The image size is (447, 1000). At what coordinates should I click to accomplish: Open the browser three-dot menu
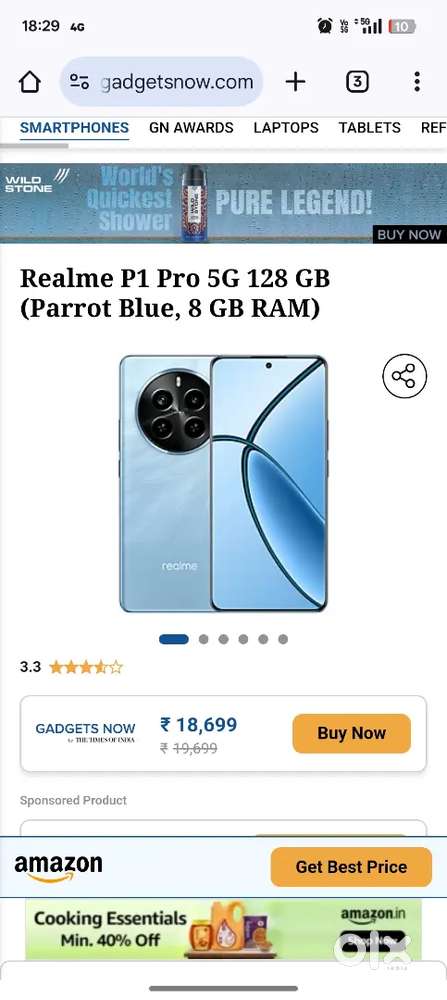416,82
